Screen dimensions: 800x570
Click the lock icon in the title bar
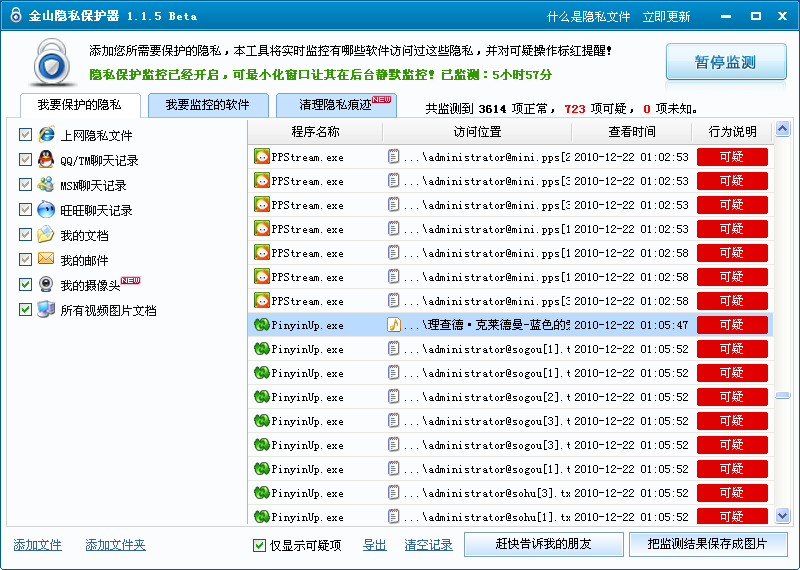[16, 15]
